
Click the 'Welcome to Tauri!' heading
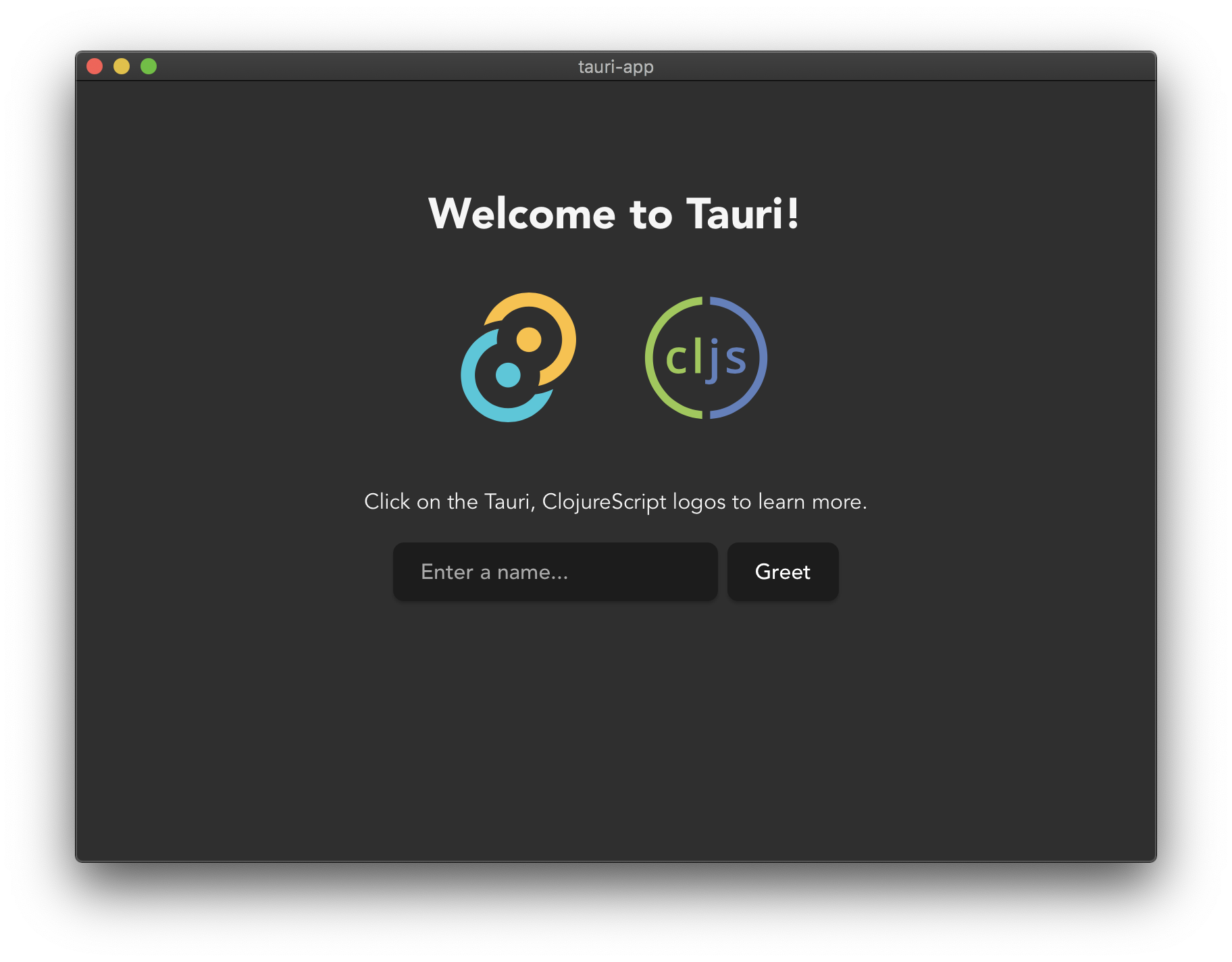pos(615,213)
